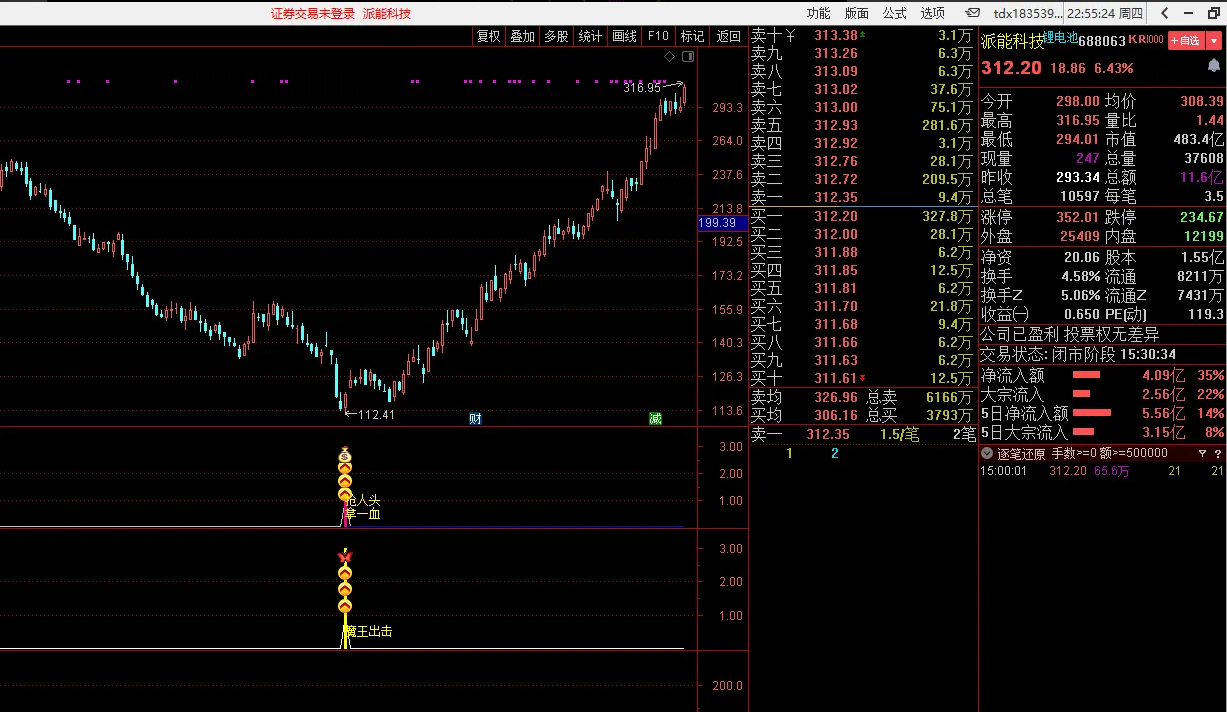Open the F10 company info button
The width and height of the screenshot is (1227, 712).
(x=658, y=36)
